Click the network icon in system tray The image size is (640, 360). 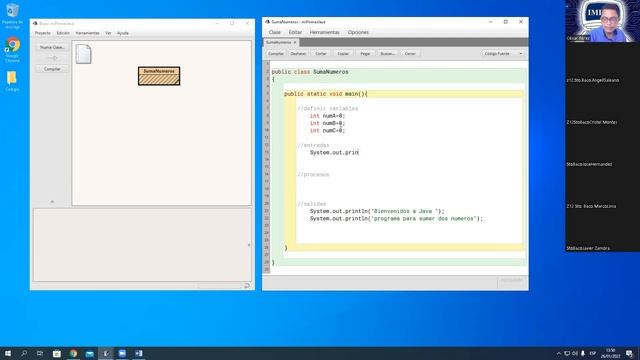pos(567,353)
